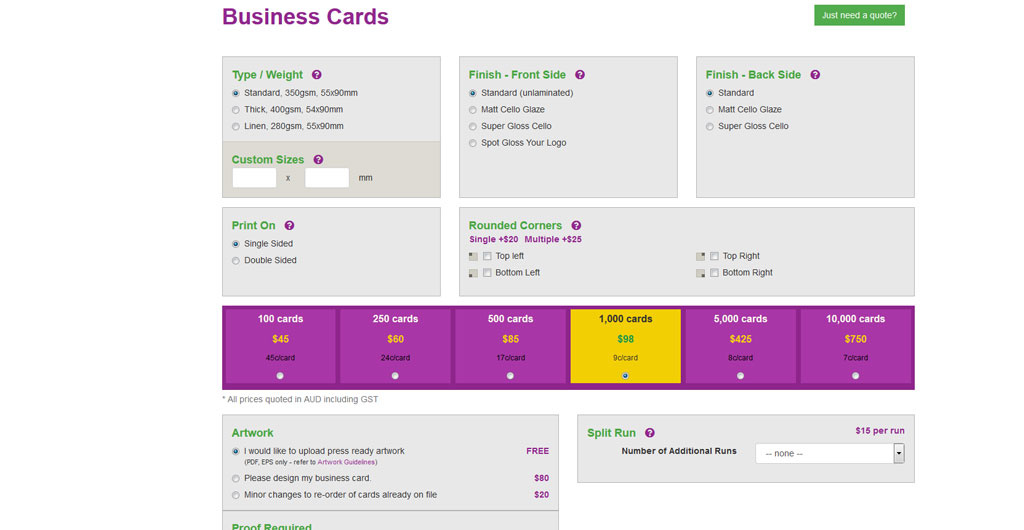Click the Top Right corner preview icon

point(701,257)
